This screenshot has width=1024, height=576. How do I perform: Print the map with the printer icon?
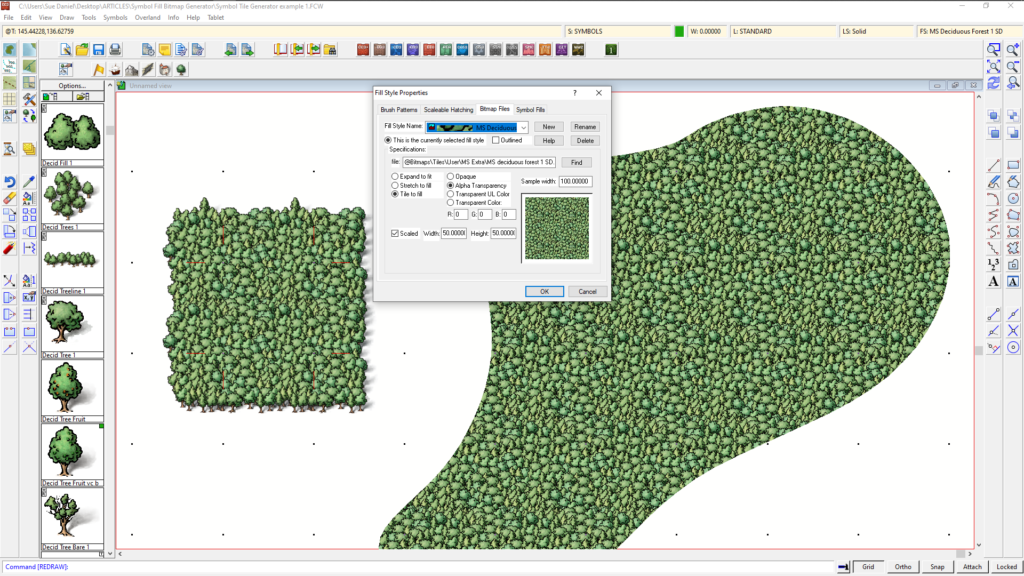115,49
